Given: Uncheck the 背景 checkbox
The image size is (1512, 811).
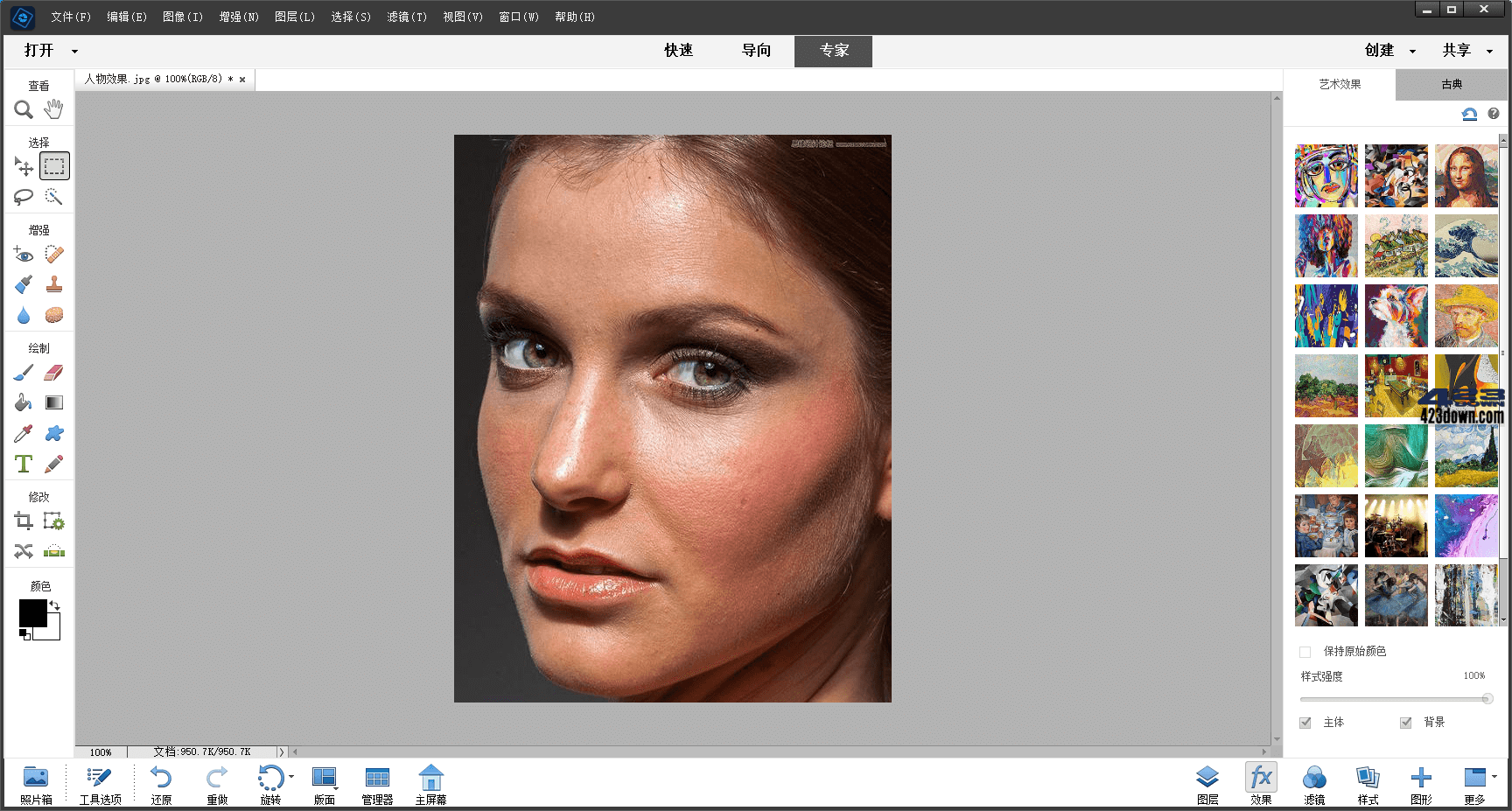Looking at the screenshot, I should [x=1406, y=722].
